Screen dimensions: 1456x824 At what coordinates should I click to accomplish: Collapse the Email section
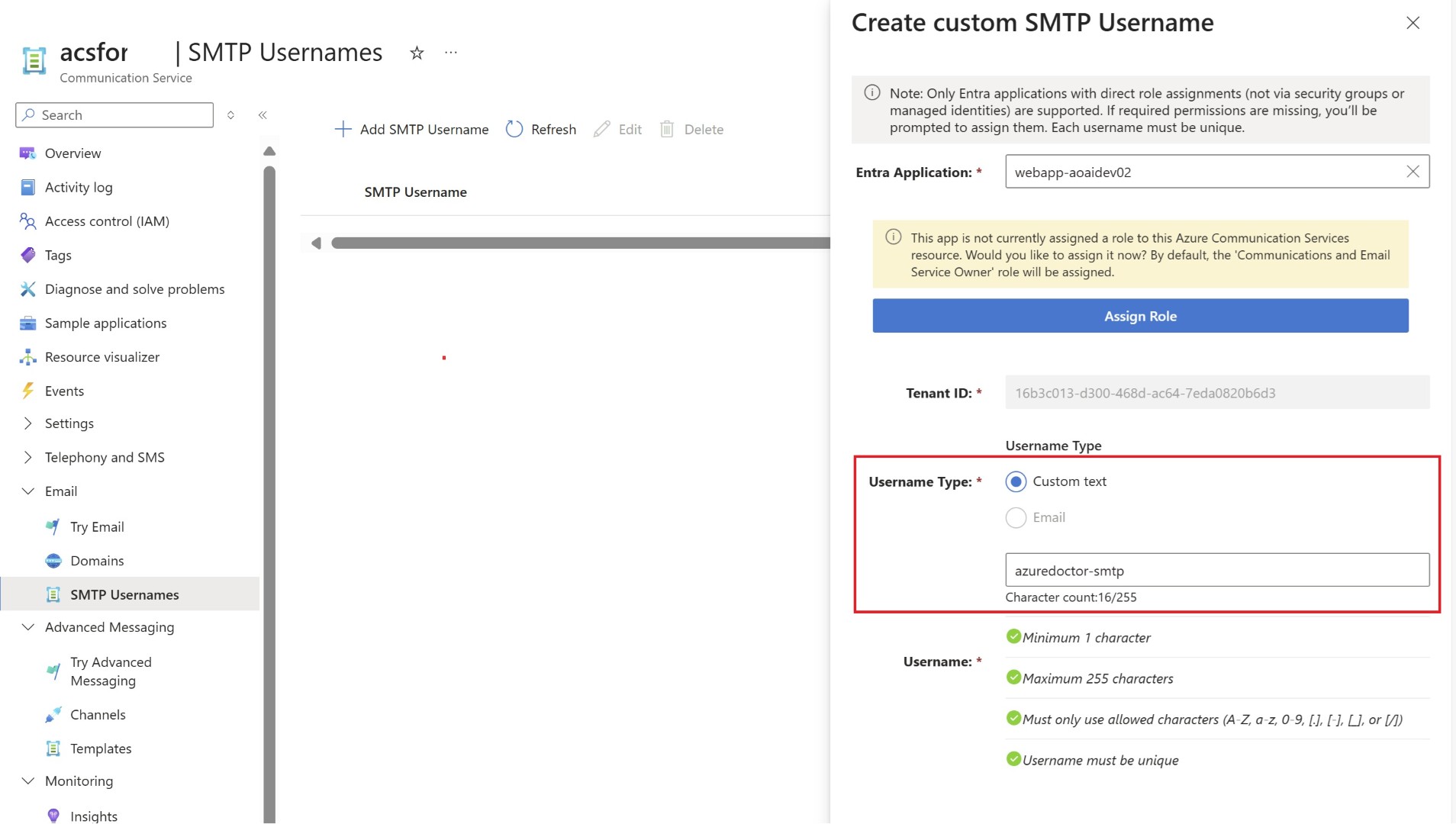click(28, 491)
